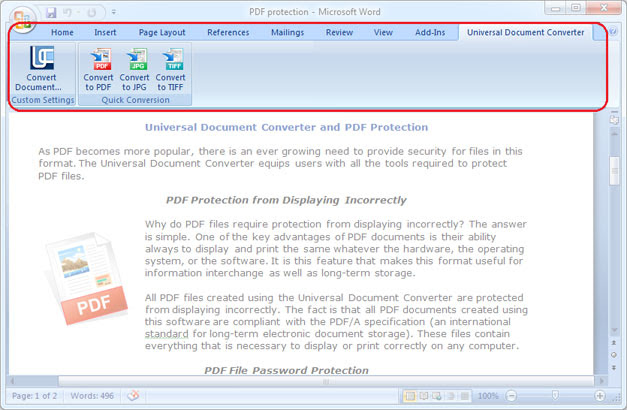Open Select Browse Object button
The image size is (627, 410).
pos(614,355)
